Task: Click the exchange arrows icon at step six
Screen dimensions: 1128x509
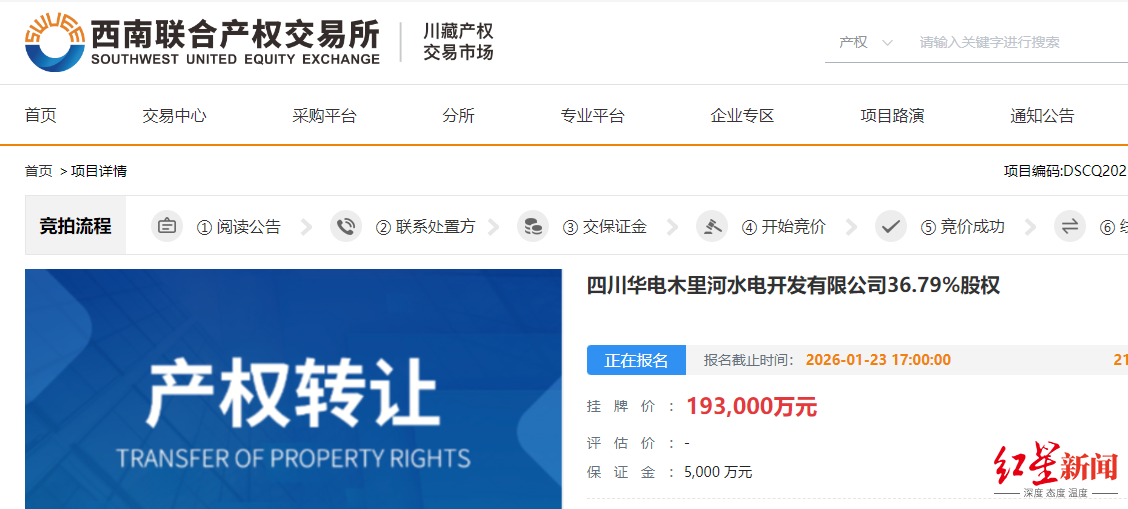Action: 1070,227
